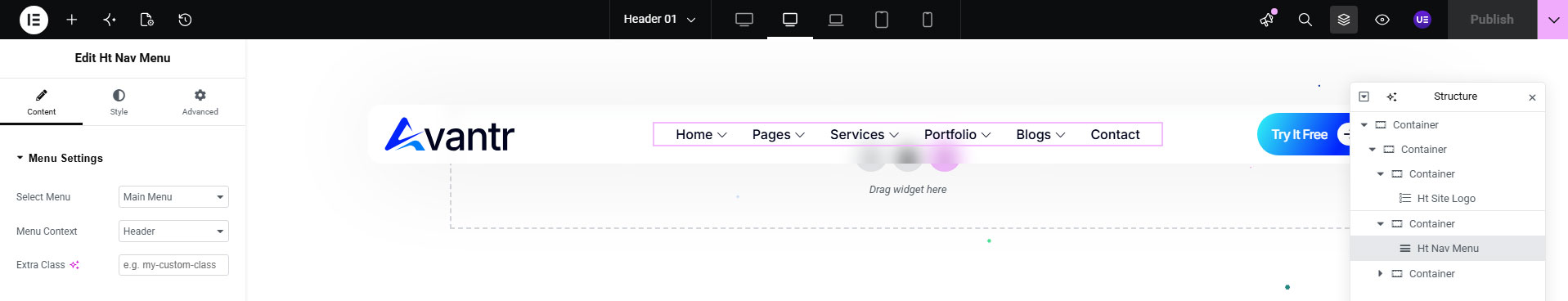Open the UE avatar icon
The image size is (1568, 301).
click(1422, 20)
